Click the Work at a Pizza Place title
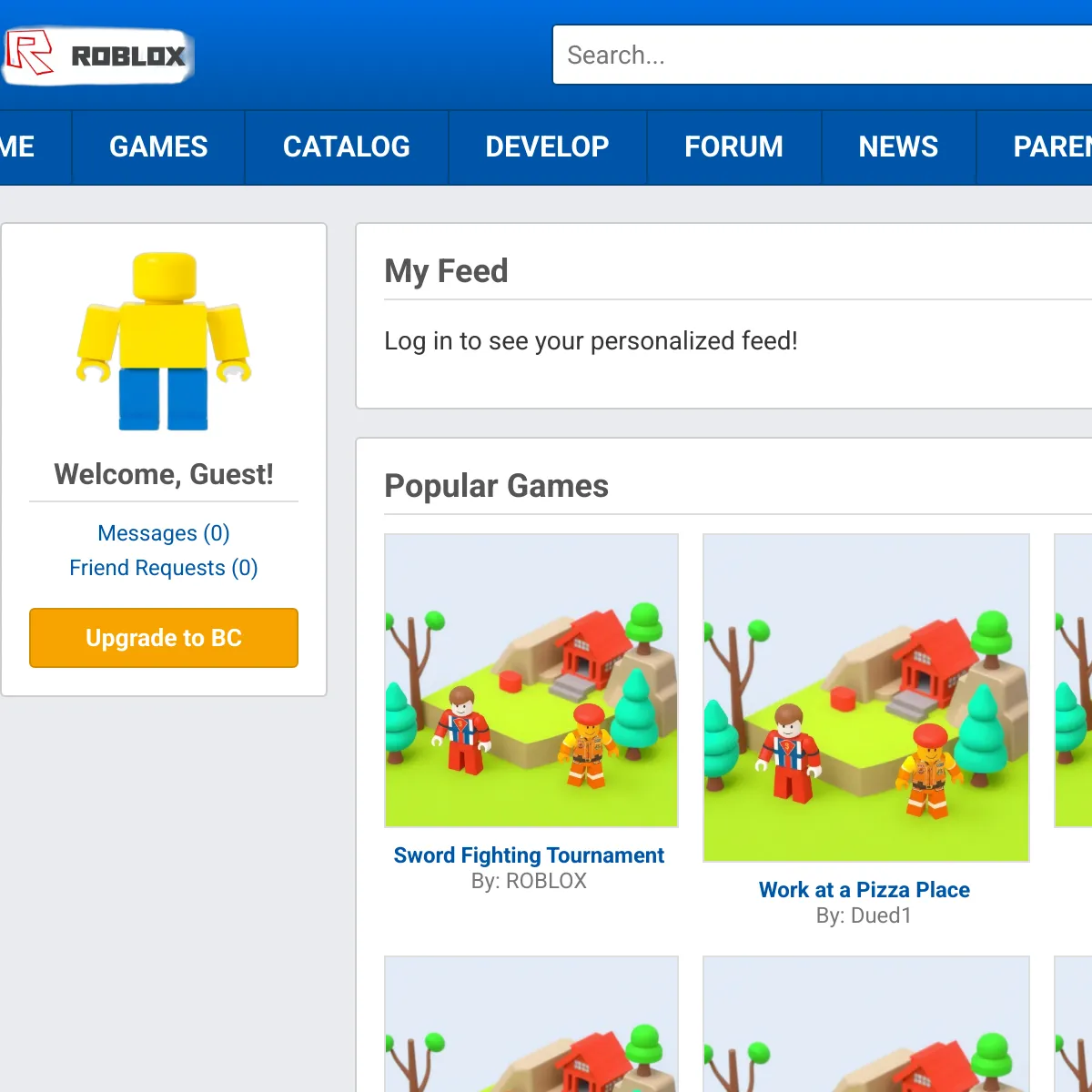This screenshot has width=1092, height=1092. (x=864, y=890)
